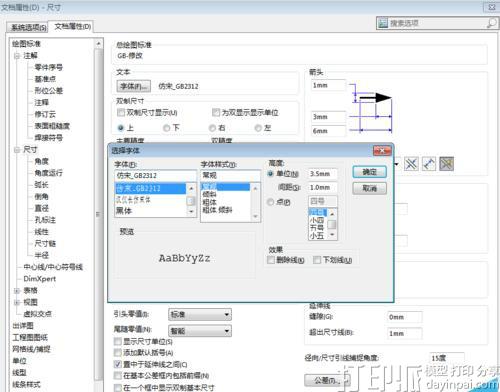500x392 pixels.
Task: Enable 双制尺寸显示 checkbox
Action: point(121,113)
